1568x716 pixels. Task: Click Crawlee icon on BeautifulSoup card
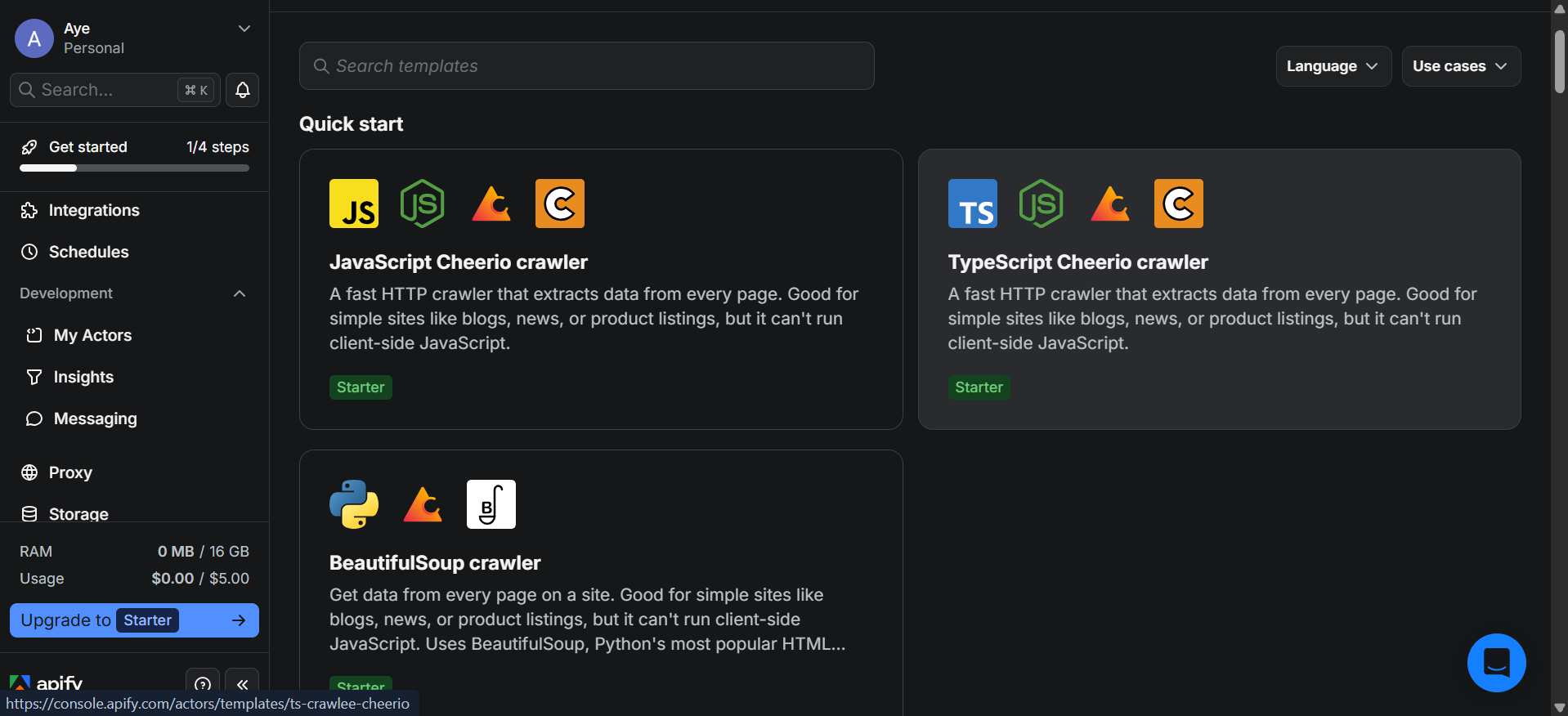pyautogui.click(x=423, y=504)
